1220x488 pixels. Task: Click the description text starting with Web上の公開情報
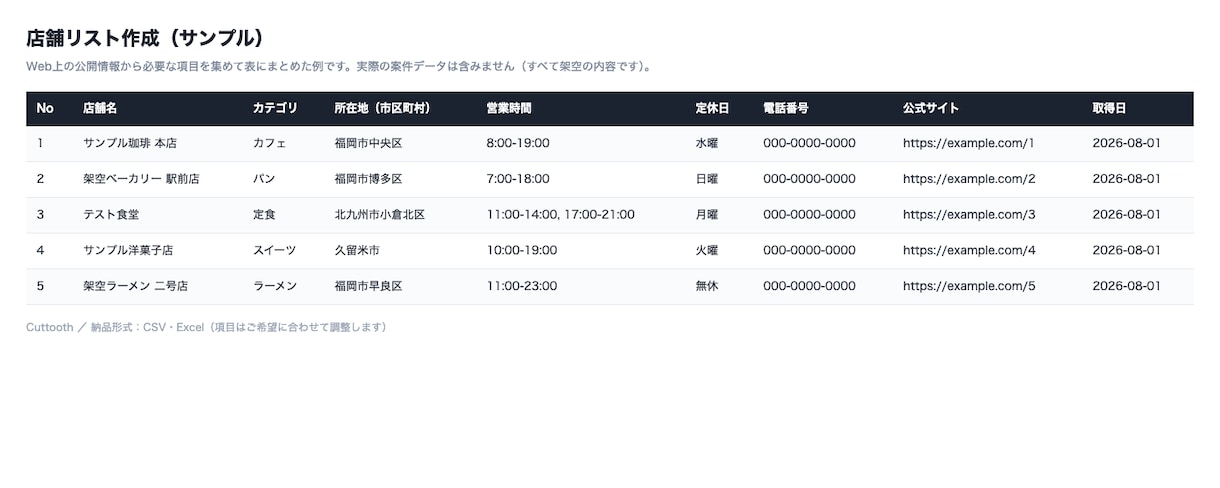(x=341, y=67)
